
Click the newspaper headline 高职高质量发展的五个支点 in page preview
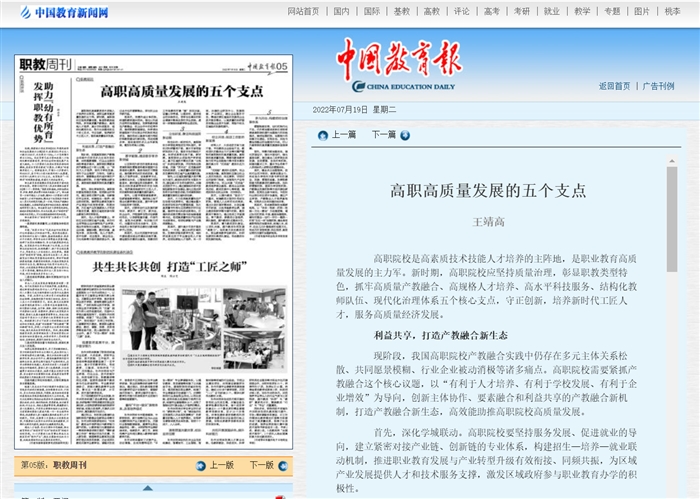tap(178, 90)
